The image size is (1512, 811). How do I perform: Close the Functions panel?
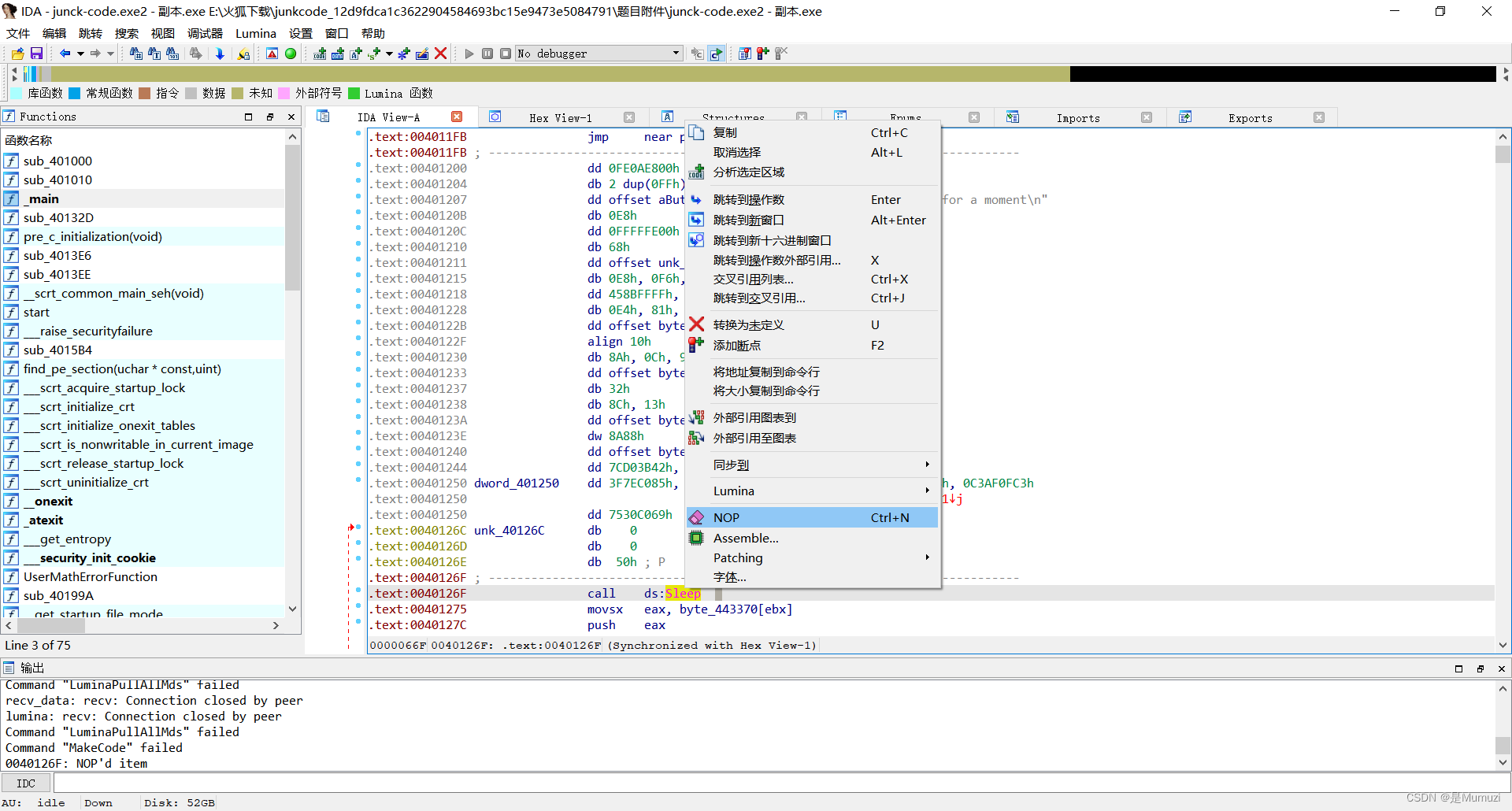click(291, 117)
